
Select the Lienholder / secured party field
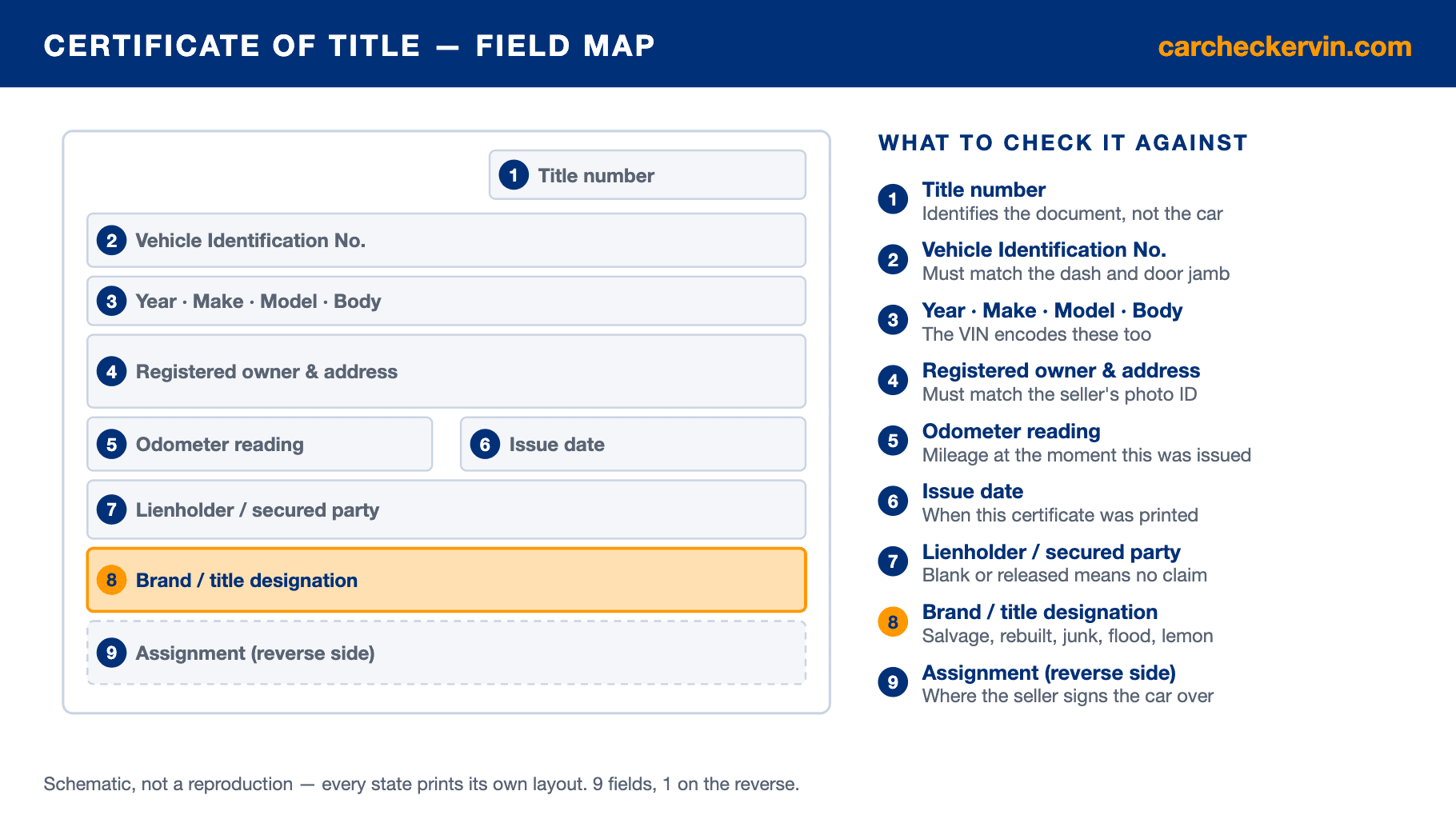pos(446,509)
